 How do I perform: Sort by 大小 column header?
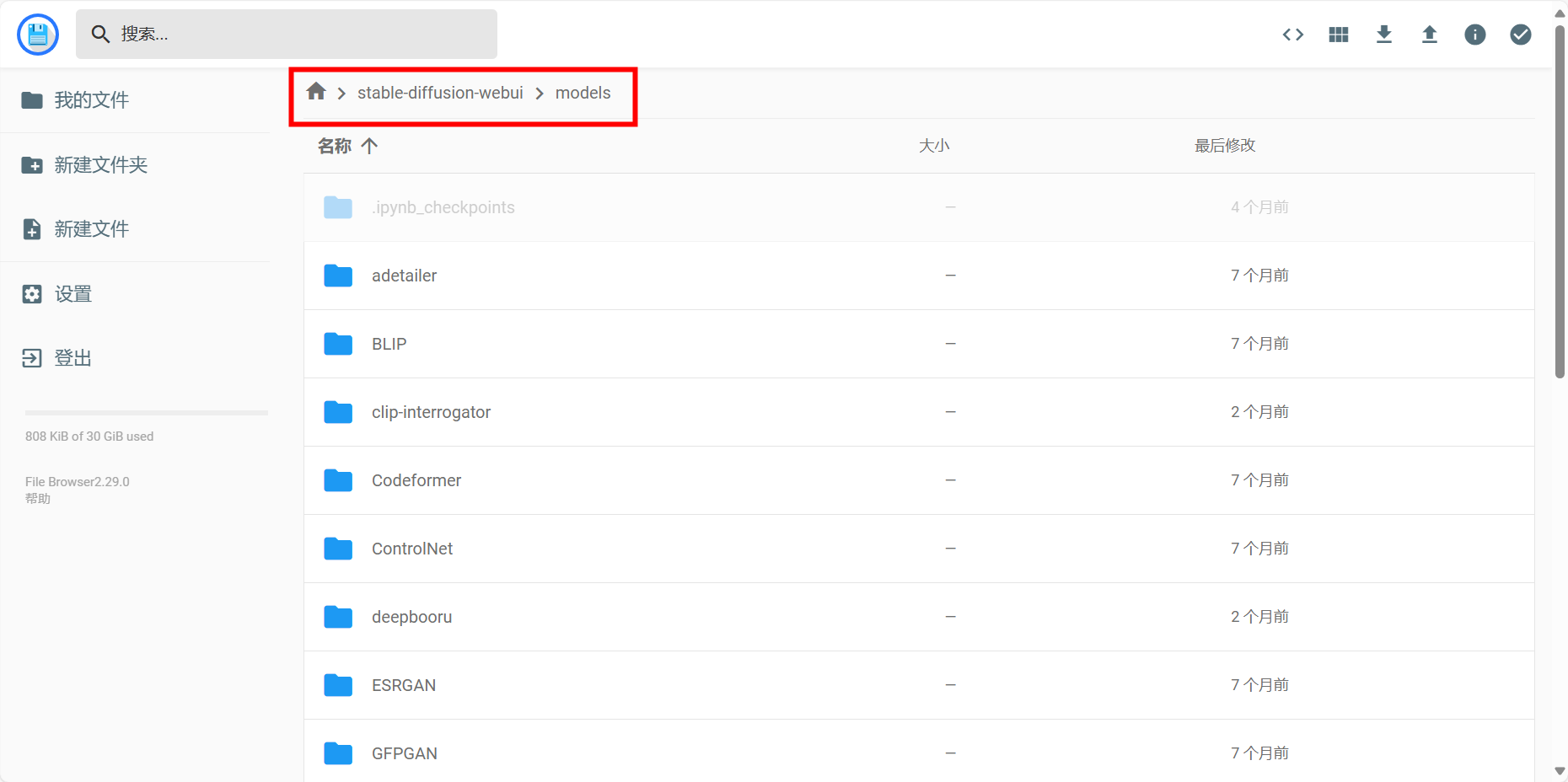click(x=934, y=146)
